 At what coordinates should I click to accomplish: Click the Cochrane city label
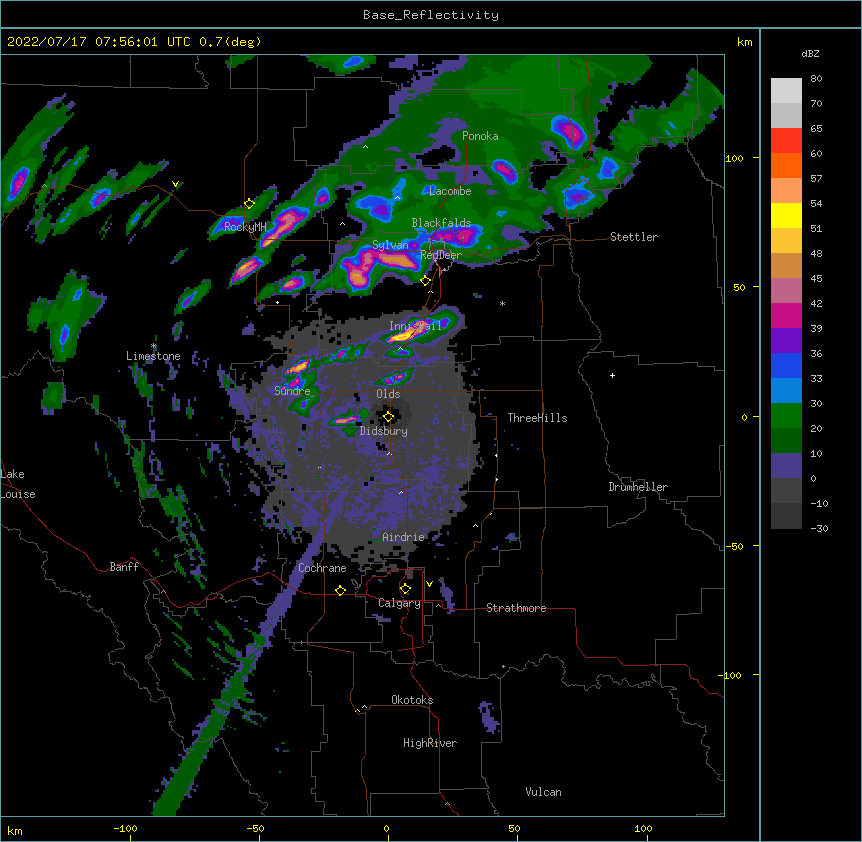click(x=322, y=568)
